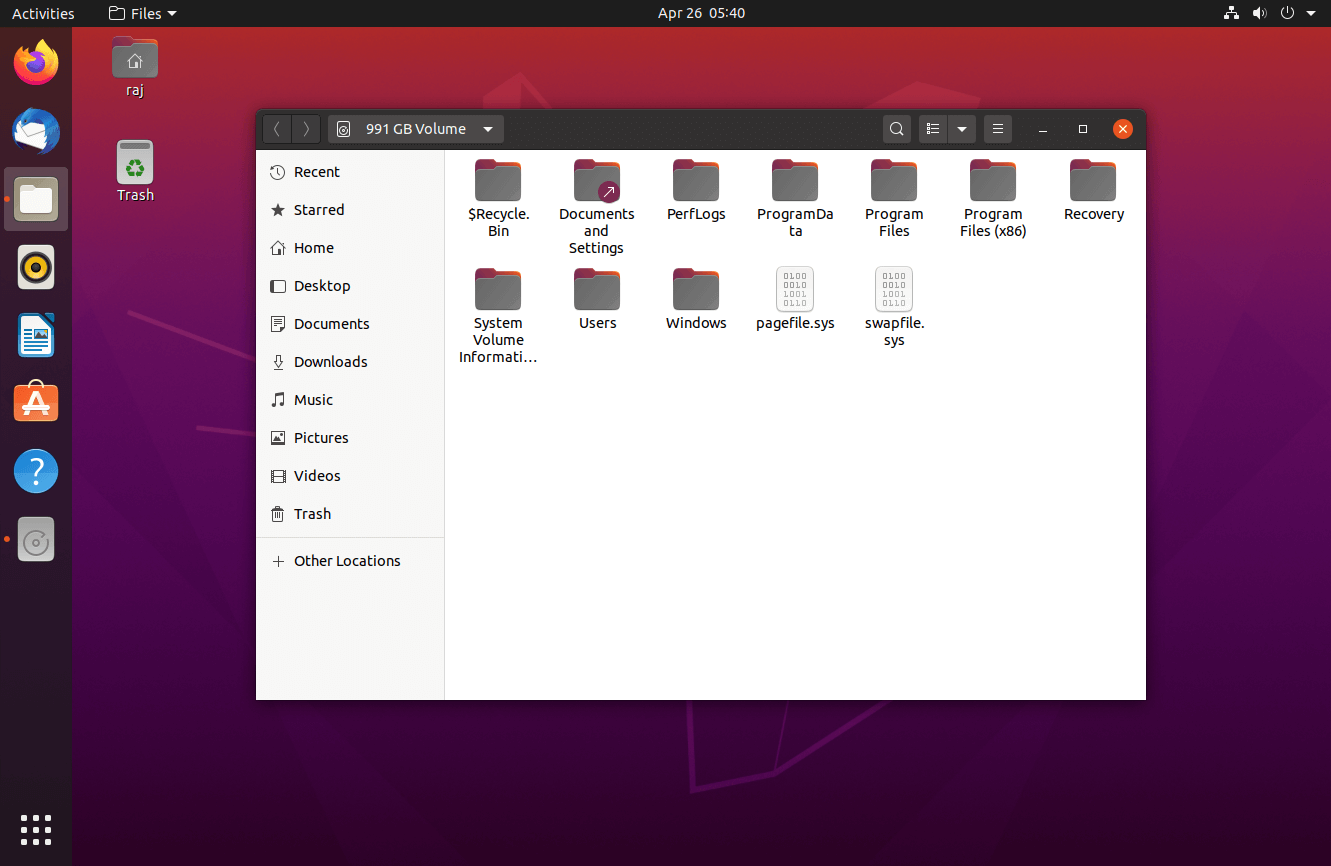Go to Home in the sidebar
This screenshot has height=866, width=1331.
point(350,248)
